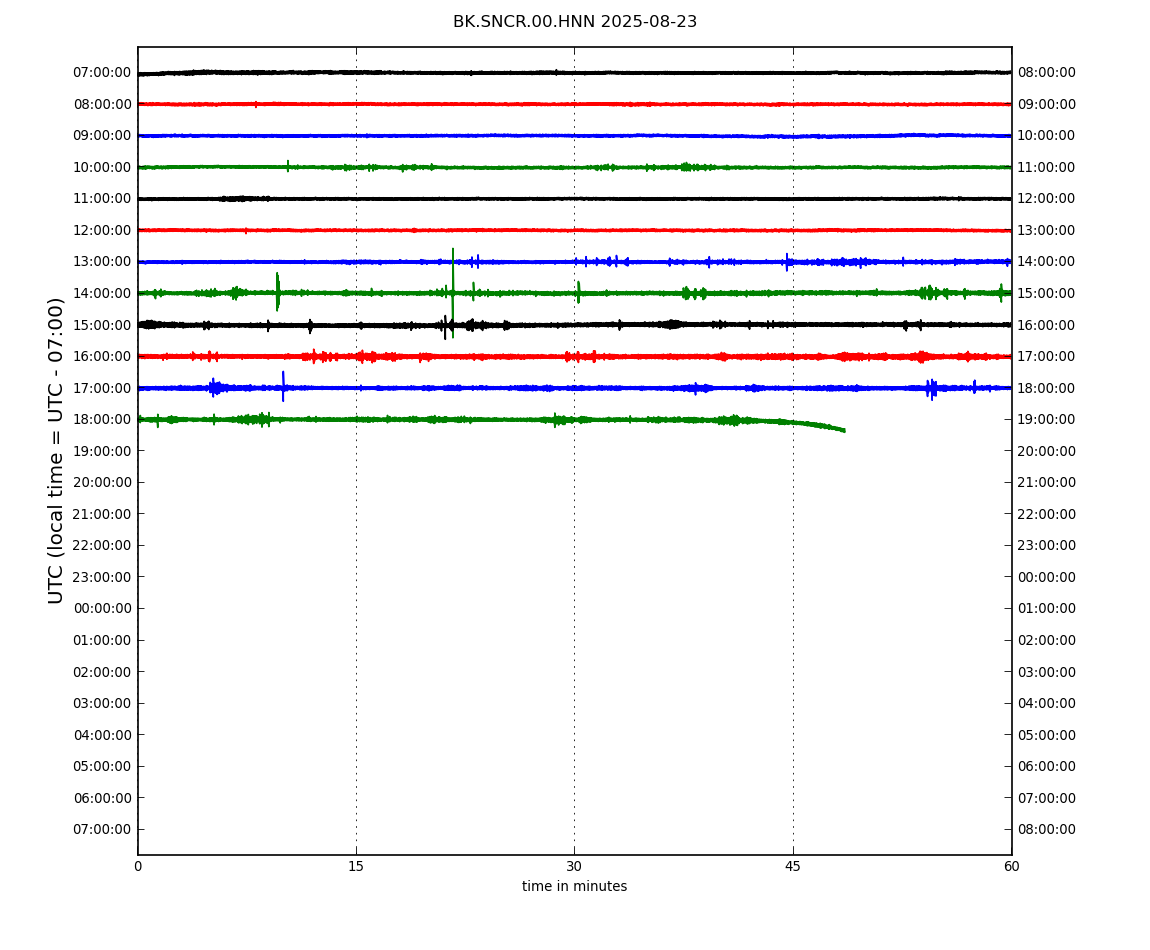Click left-axis label 02:00:00
The image size is (1150, 950).
point(103,672)
